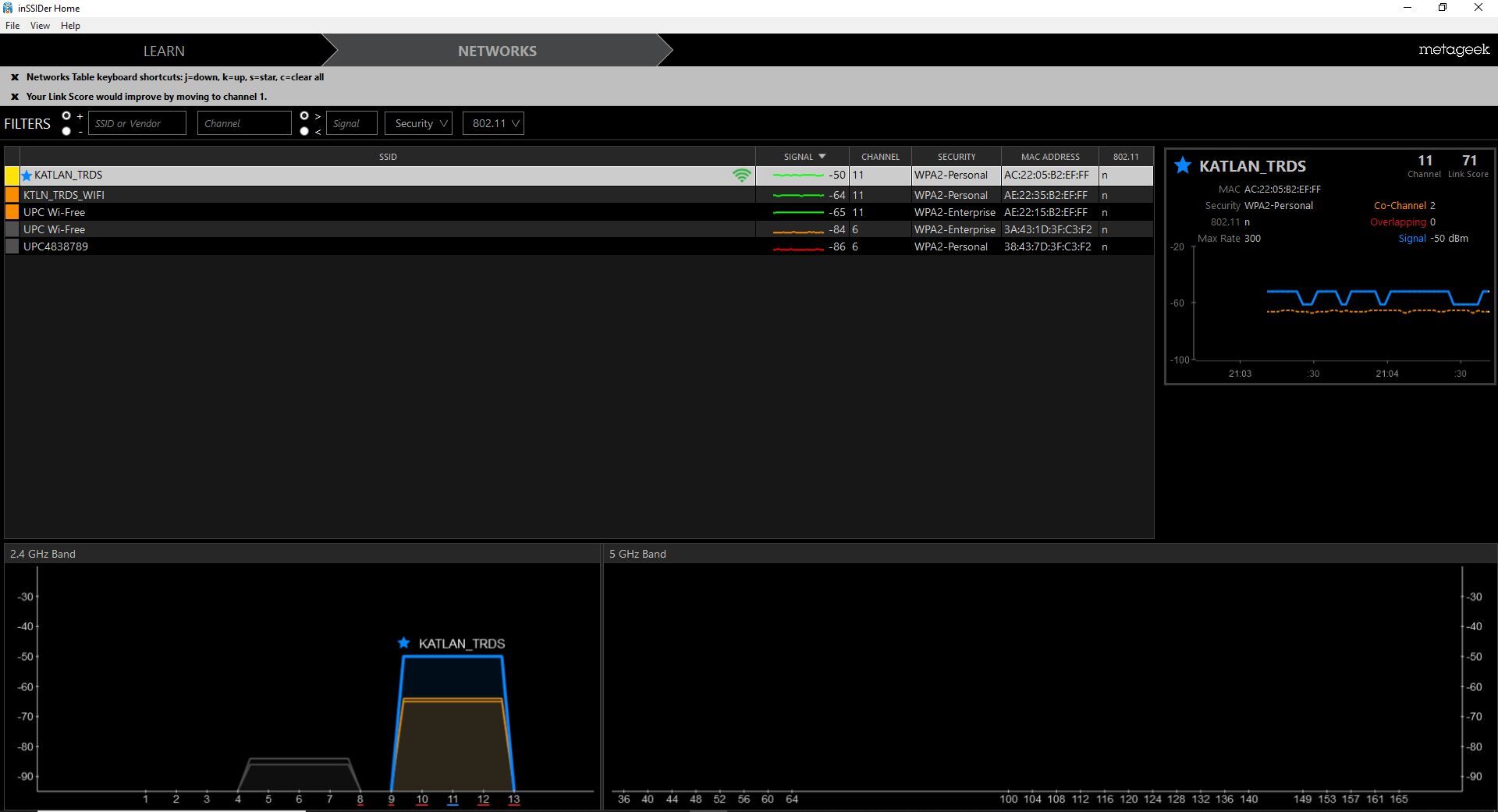Focus the Signal filter field
The image size is (1498, 812).
351,123
